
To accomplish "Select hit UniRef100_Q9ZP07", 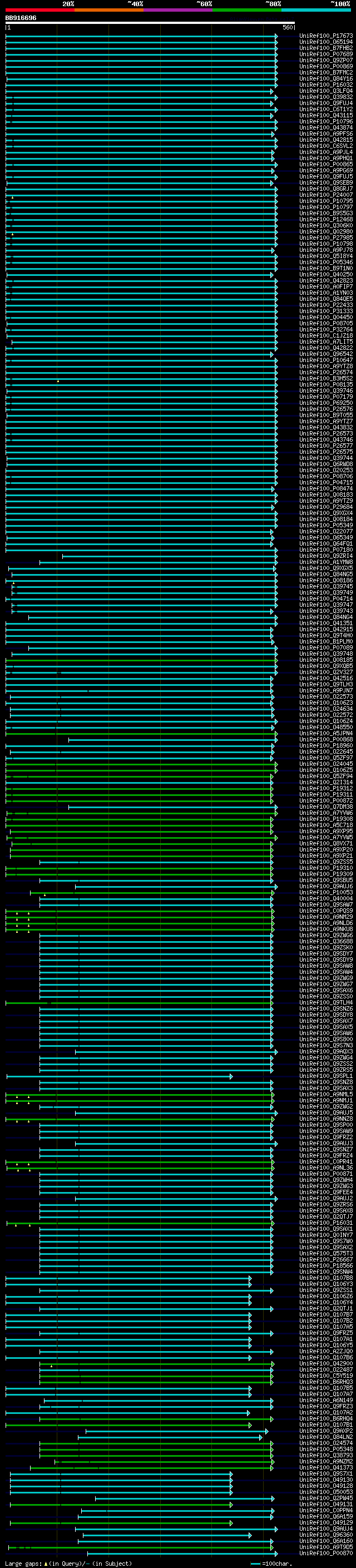I will (326, 60).
